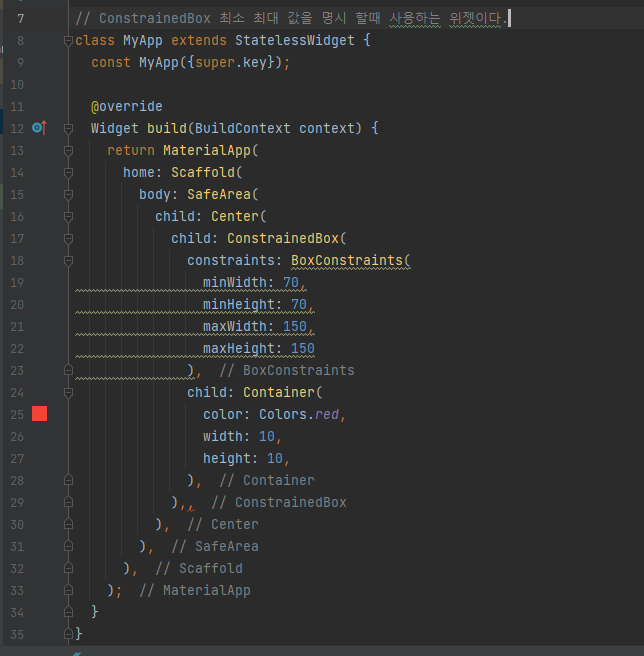This screenshot has height=656, width=644.
Task: Click 'maxHeight: 150' on line 22
Action: click(259, 348)
